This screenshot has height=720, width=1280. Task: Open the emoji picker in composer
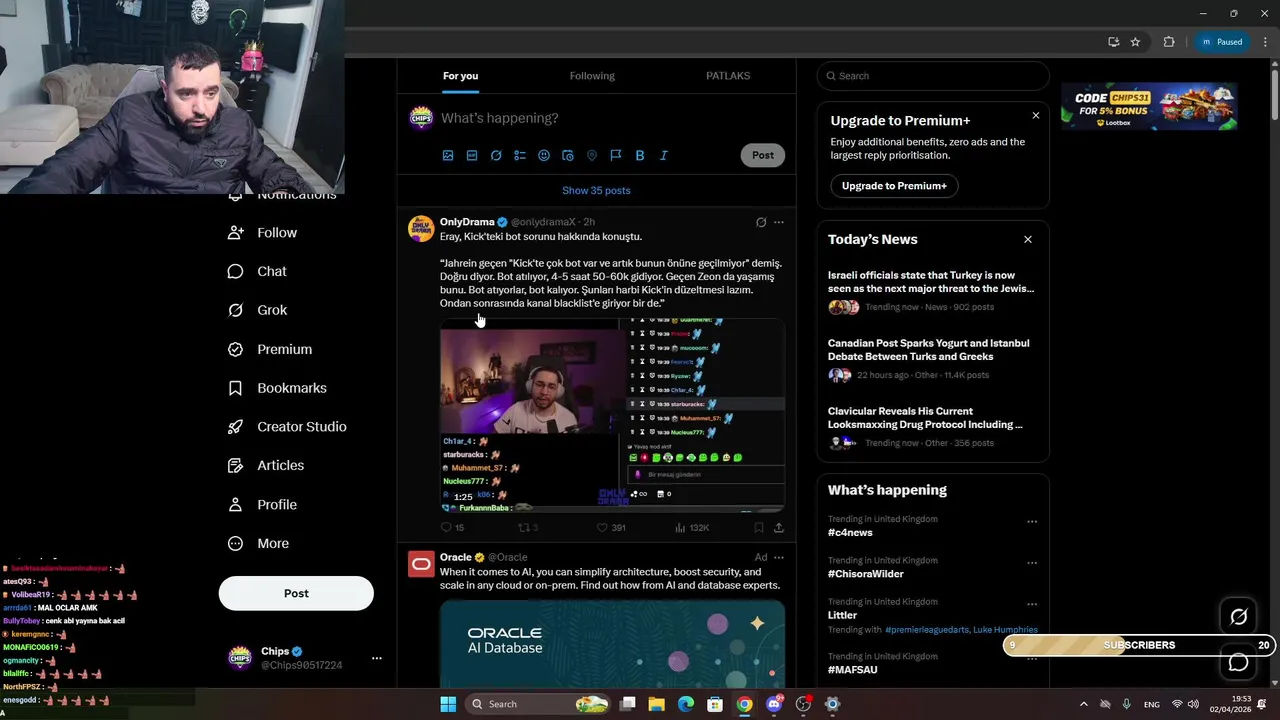[544, 156]
